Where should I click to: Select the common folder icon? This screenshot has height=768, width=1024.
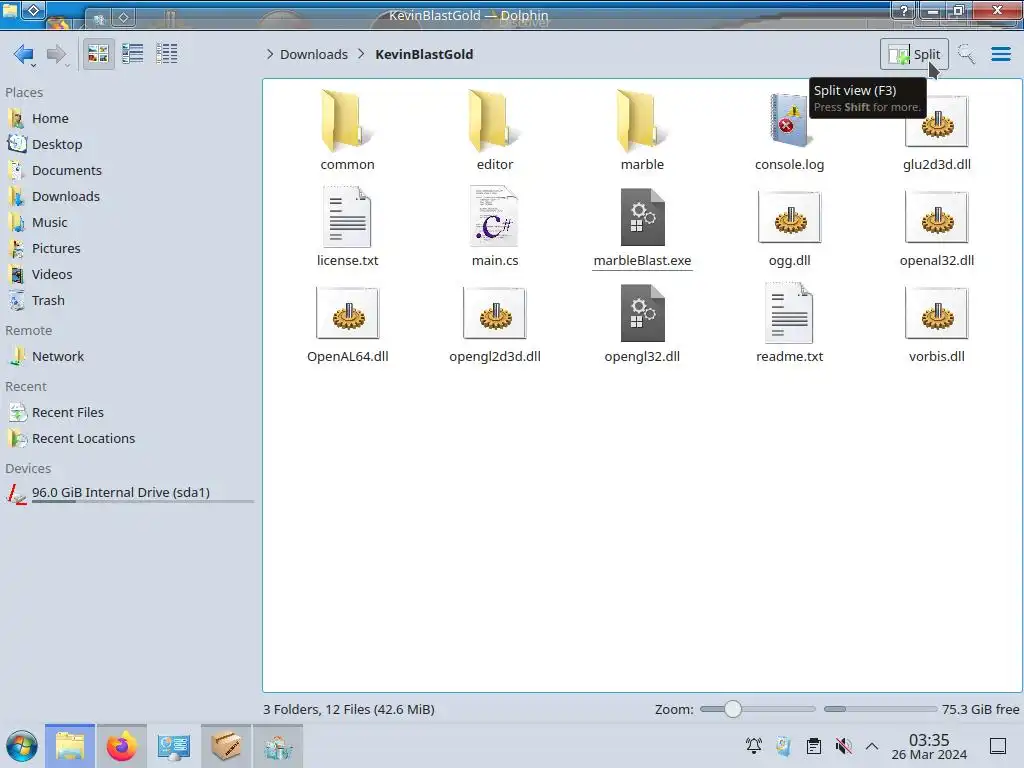click(x=347, y=121)
